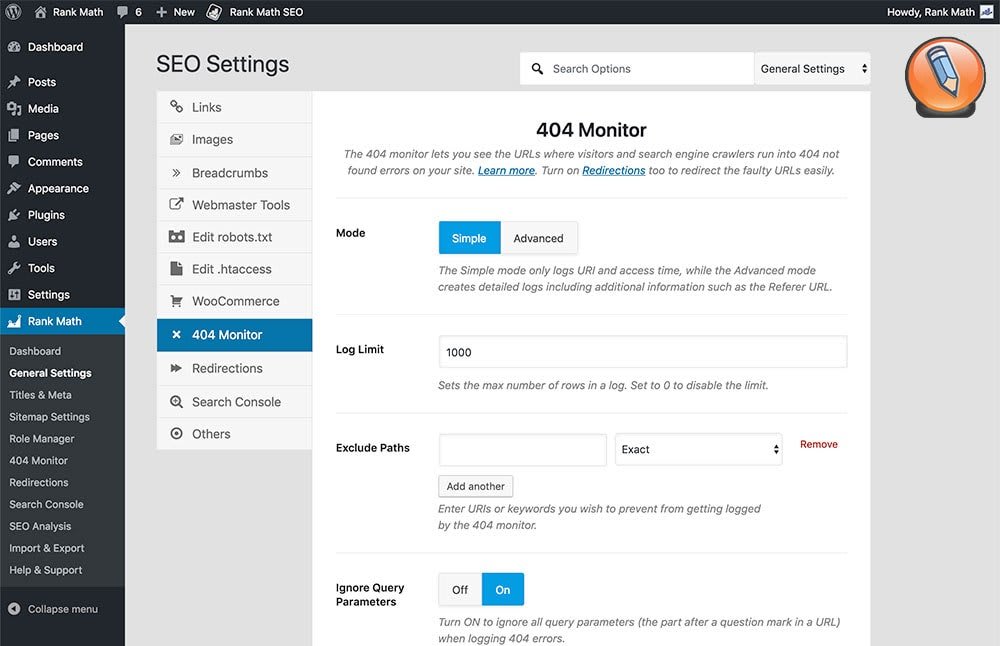Click Search Console in admin submenu
The image size is (1000, 646).
click(x=47, y=504)
